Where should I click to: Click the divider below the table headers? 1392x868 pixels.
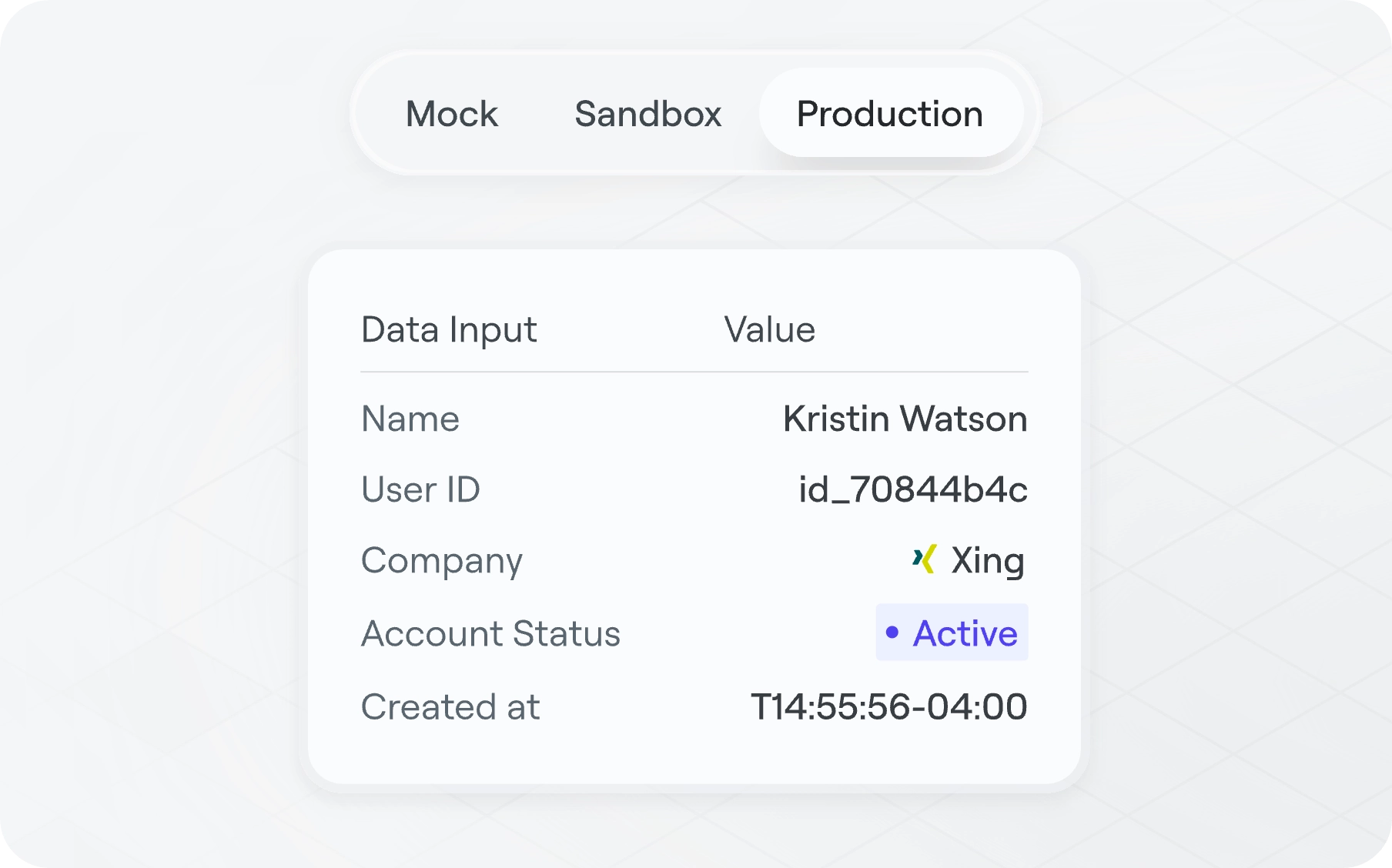[x=693, y=372]
